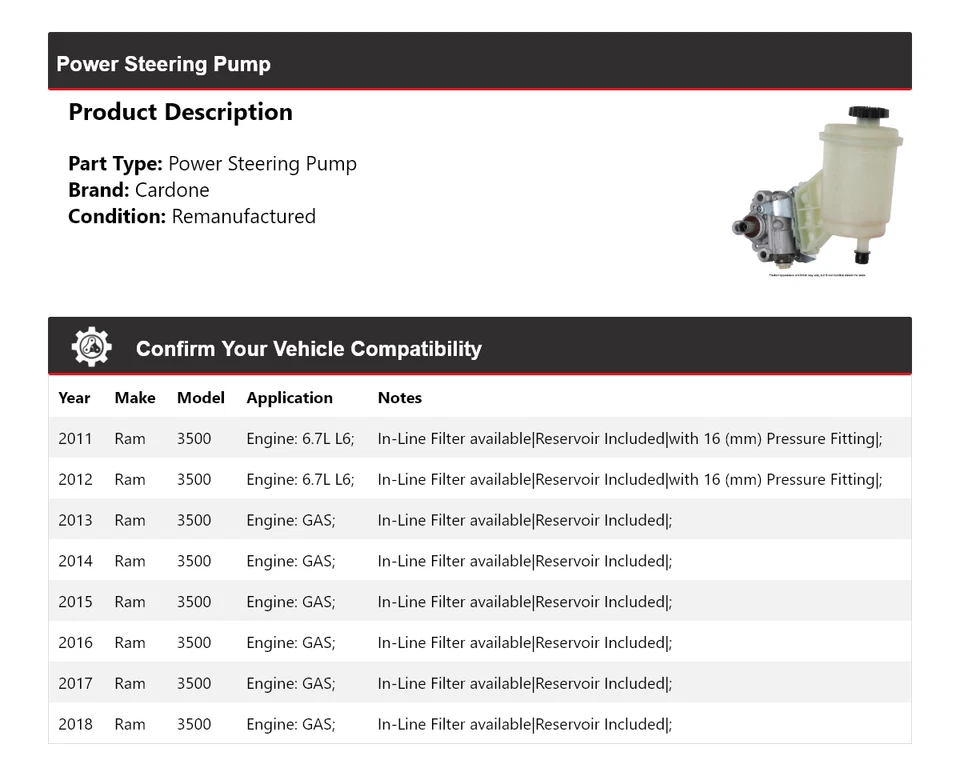
Task: Click the gear compatibility icon
Action: 91,347
